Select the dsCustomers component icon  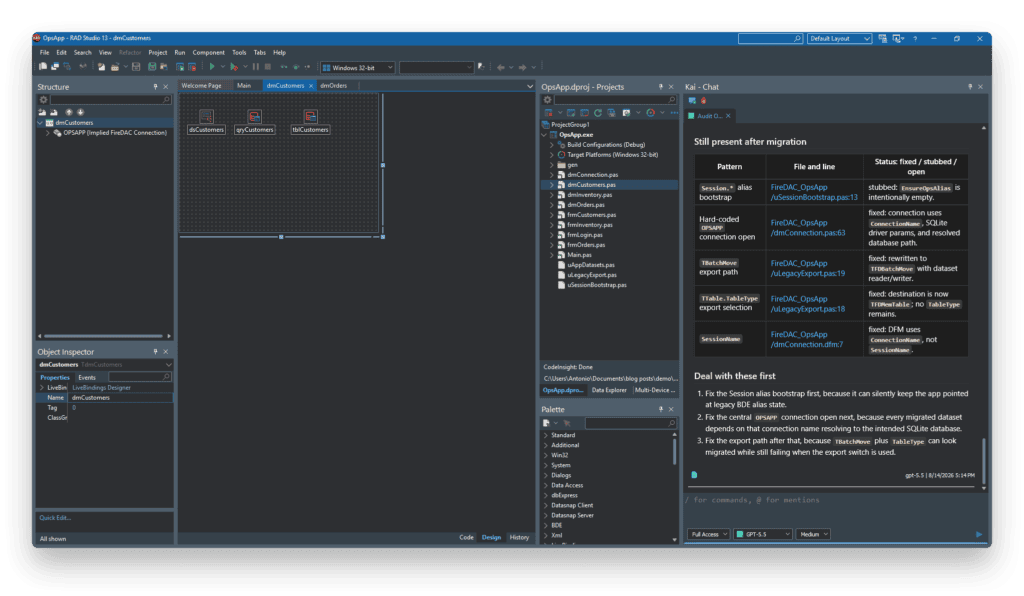pyautogui.click(x=206, y=117)
